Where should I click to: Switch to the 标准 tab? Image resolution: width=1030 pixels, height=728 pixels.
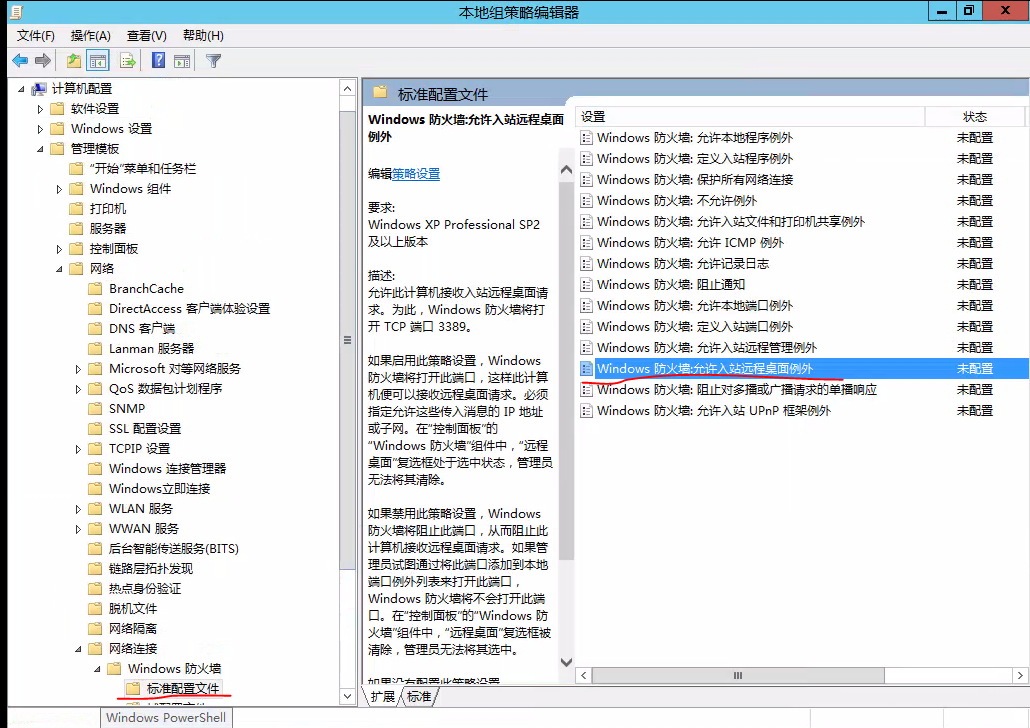pyautogui.click(x=419, y=696)
